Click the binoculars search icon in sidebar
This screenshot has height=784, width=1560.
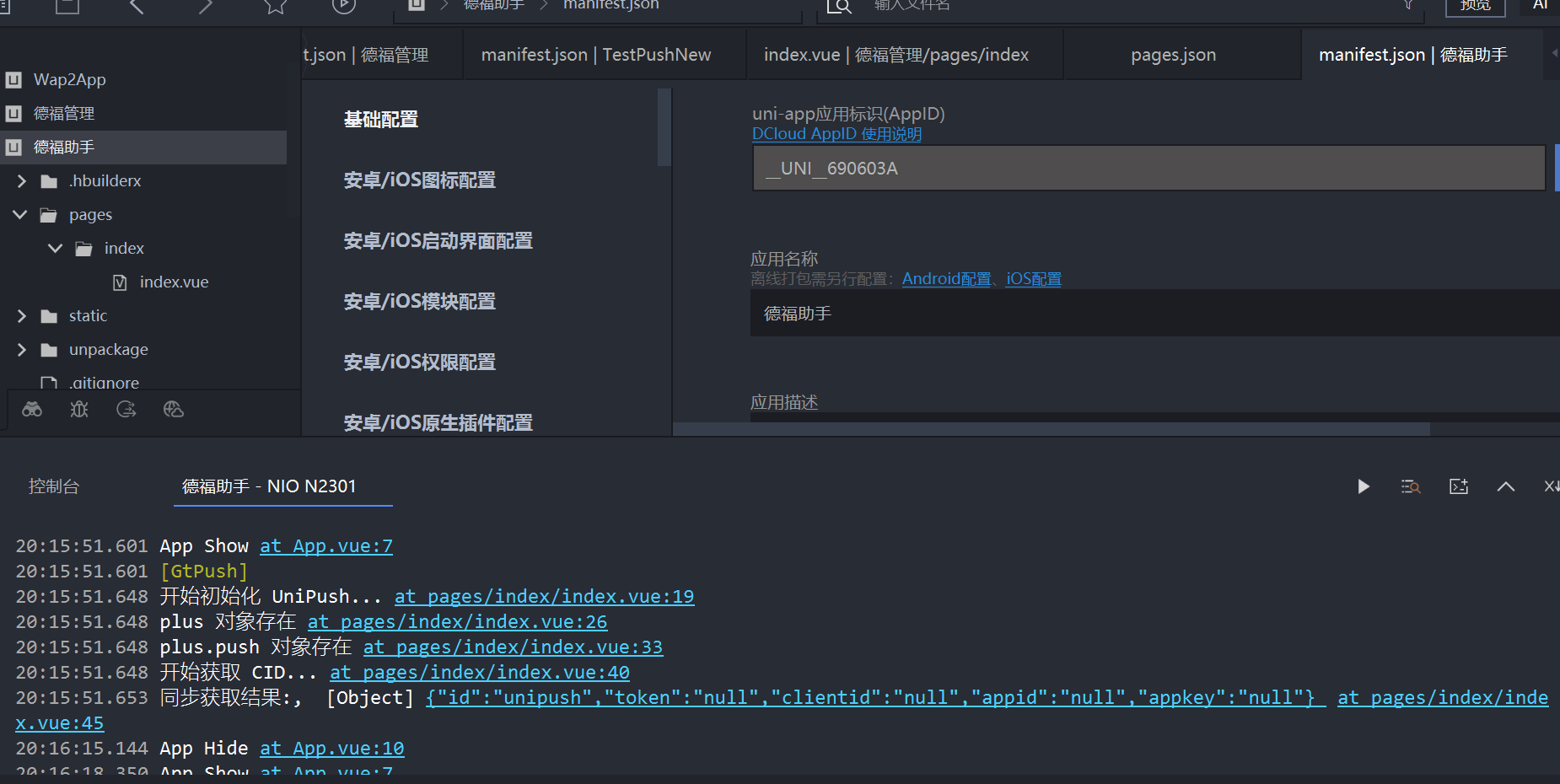pos(32,410)
